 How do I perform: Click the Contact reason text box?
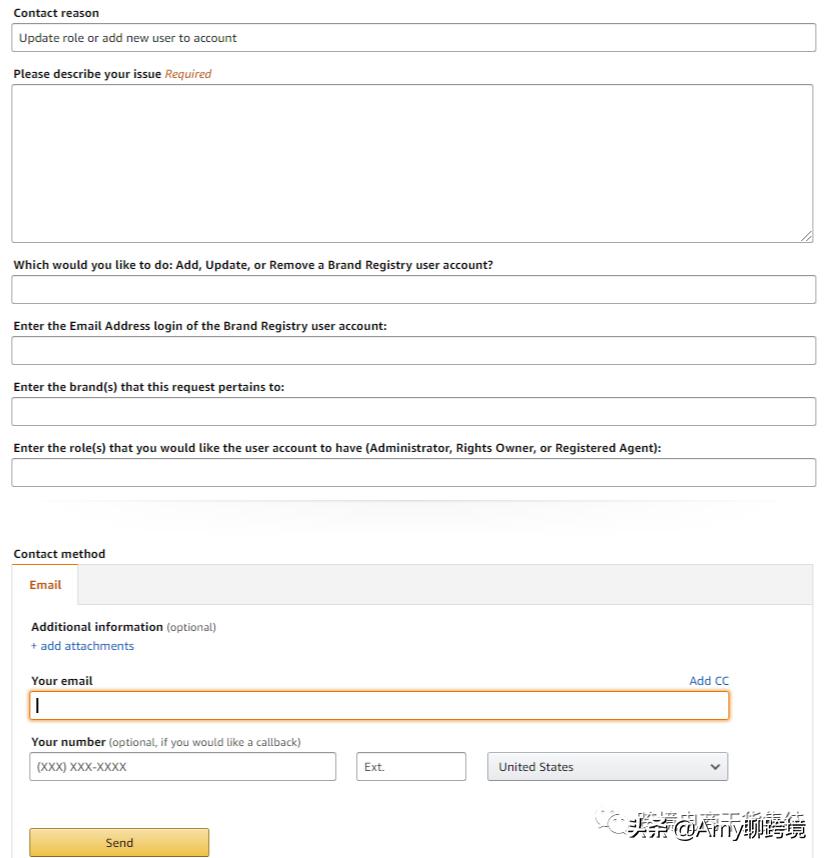pyautogui.click(x=414, y=37)
